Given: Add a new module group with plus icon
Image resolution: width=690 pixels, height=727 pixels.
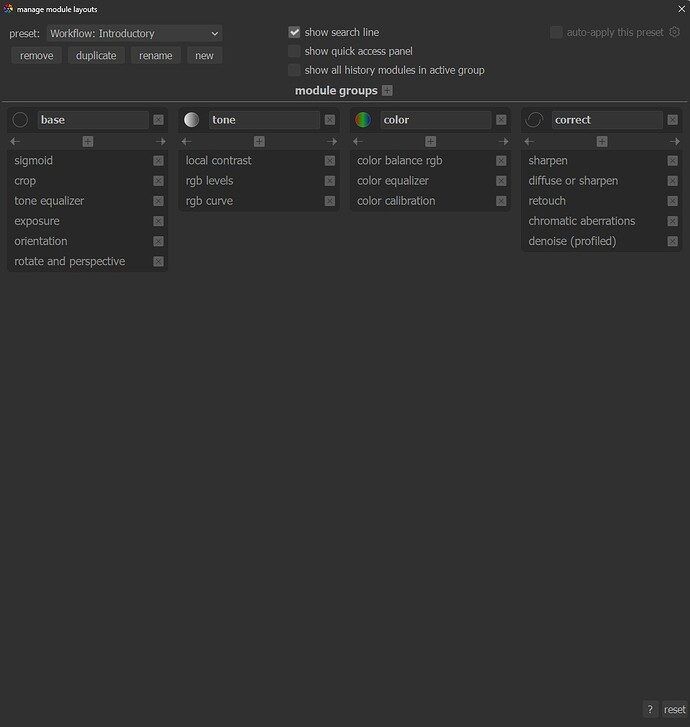Looking at the screenshot, I should click(x=387, y=90).
